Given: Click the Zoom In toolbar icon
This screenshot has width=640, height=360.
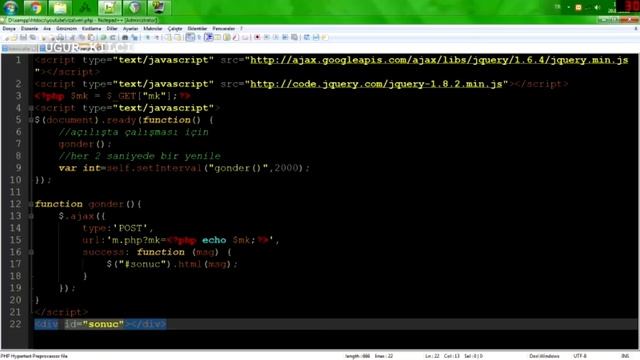Looking at the screenshot, I should coord(147,38).
